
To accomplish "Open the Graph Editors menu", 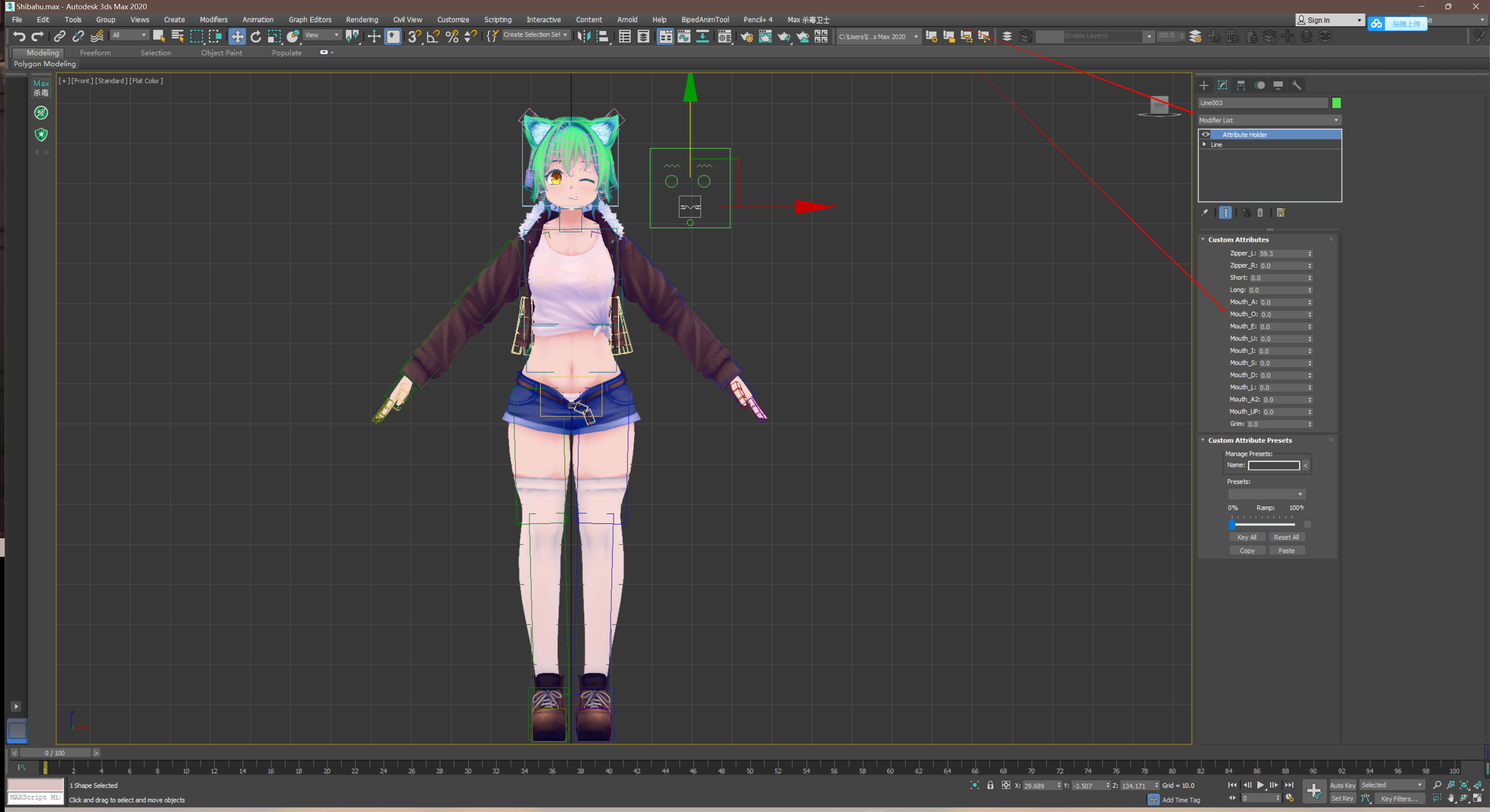I will pyautogui.click(x=310, y=20).
